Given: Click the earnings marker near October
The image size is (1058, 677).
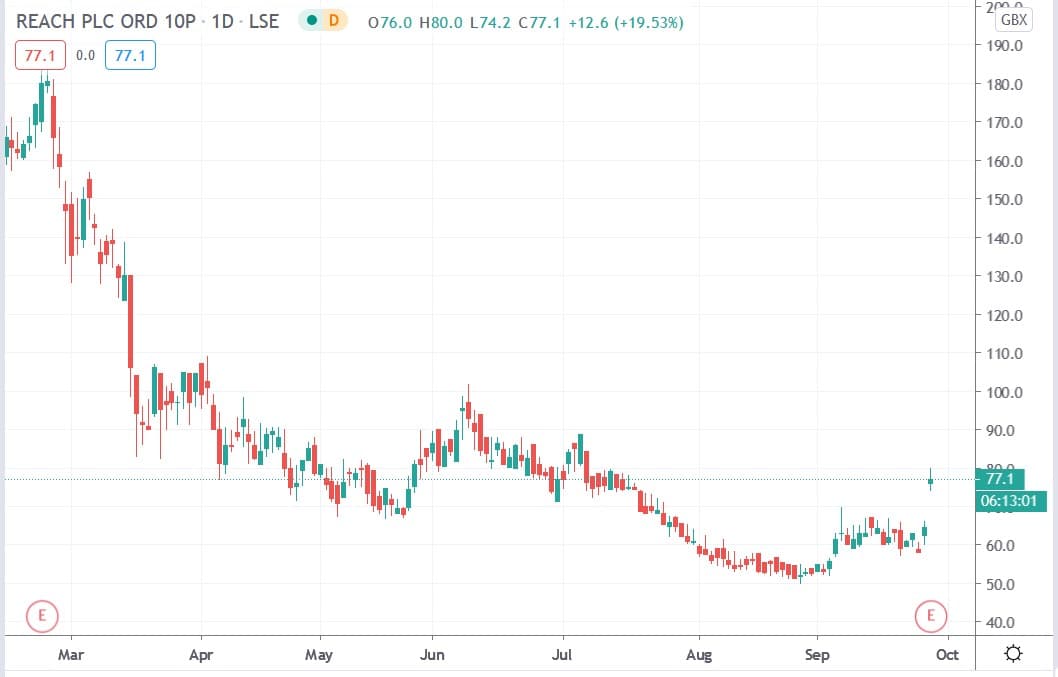Looking at the screenshot, I should click(x=931, y=616).
